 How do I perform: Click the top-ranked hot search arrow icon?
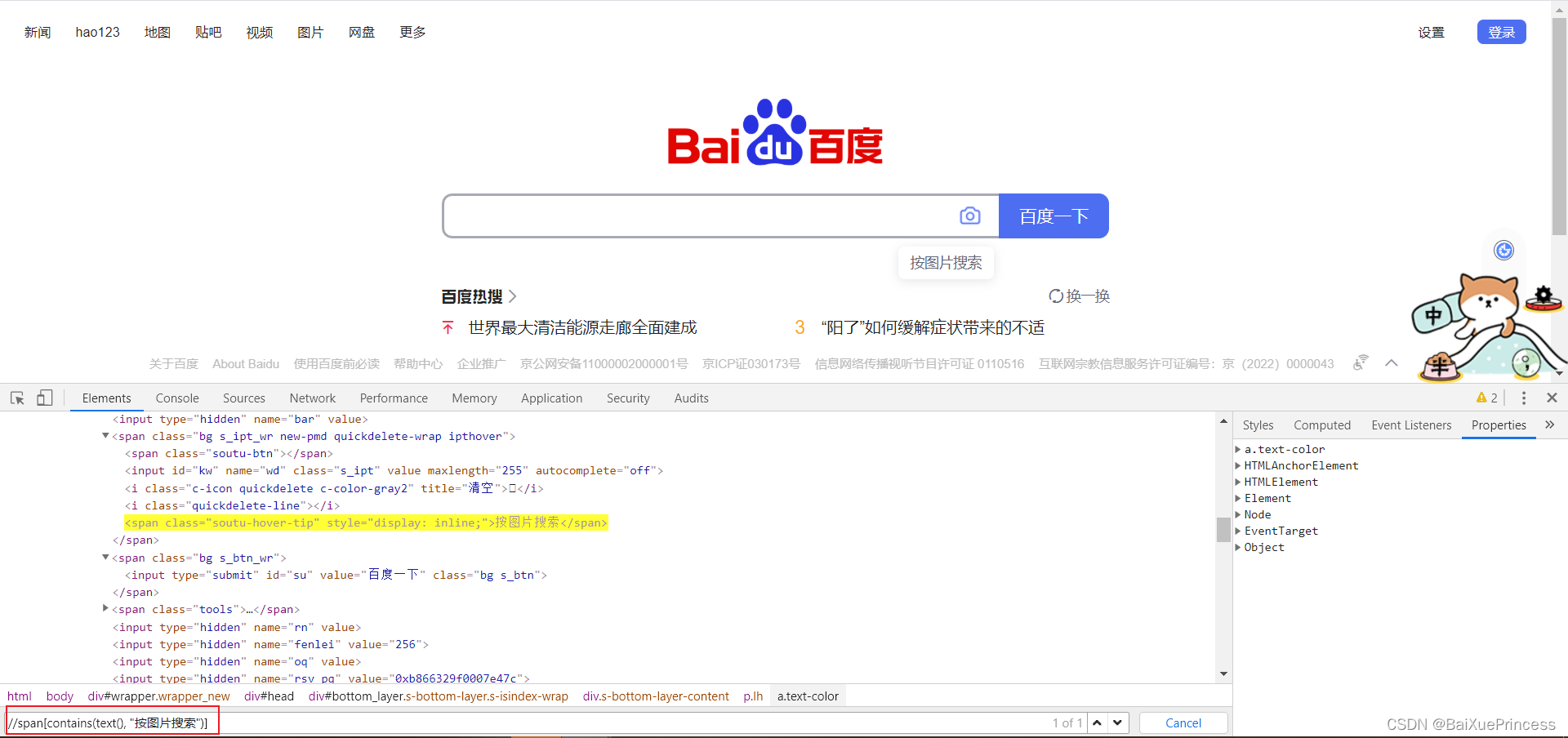click(448, 328)
